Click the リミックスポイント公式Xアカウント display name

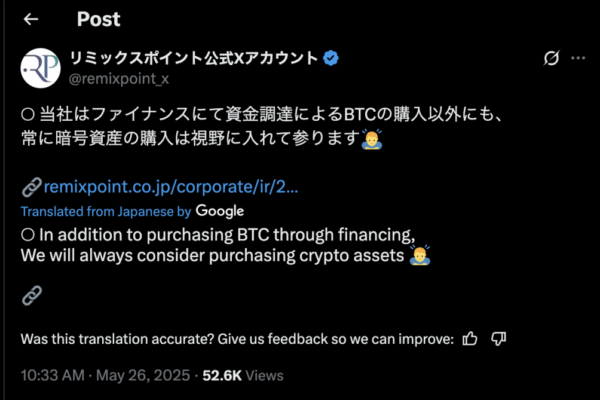point(193,58)
